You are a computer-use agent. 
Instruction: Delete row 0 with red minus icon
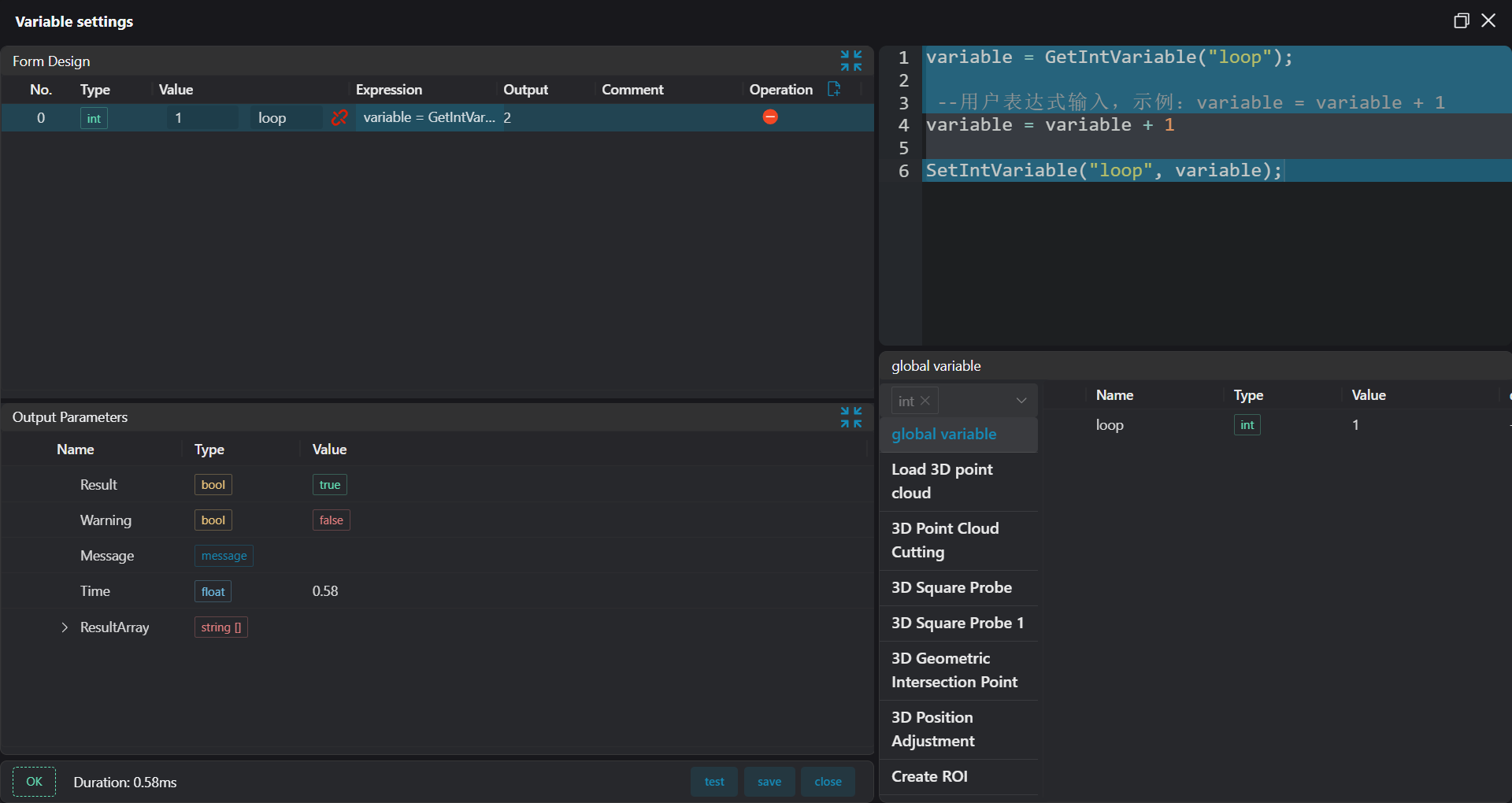(x=770, y=117)
